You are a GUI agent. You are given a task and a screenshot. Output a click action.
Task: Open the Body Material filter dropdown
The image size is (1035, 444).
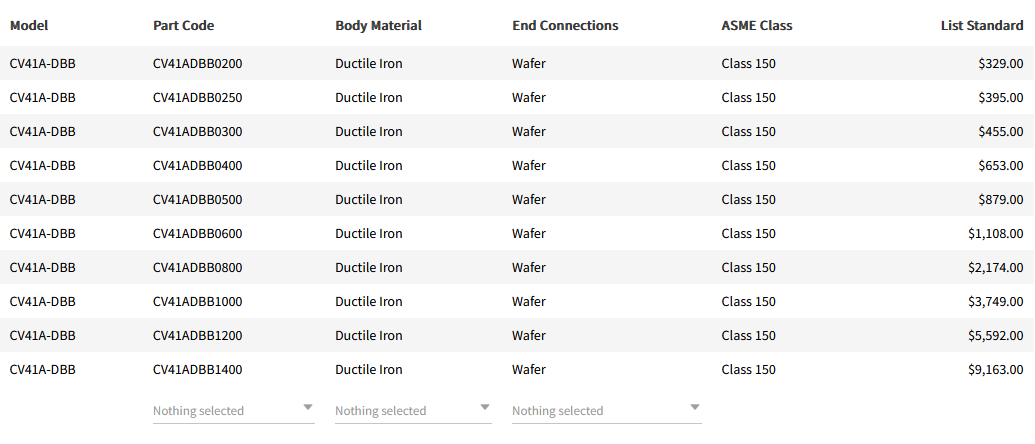click(x=412, y=411)
